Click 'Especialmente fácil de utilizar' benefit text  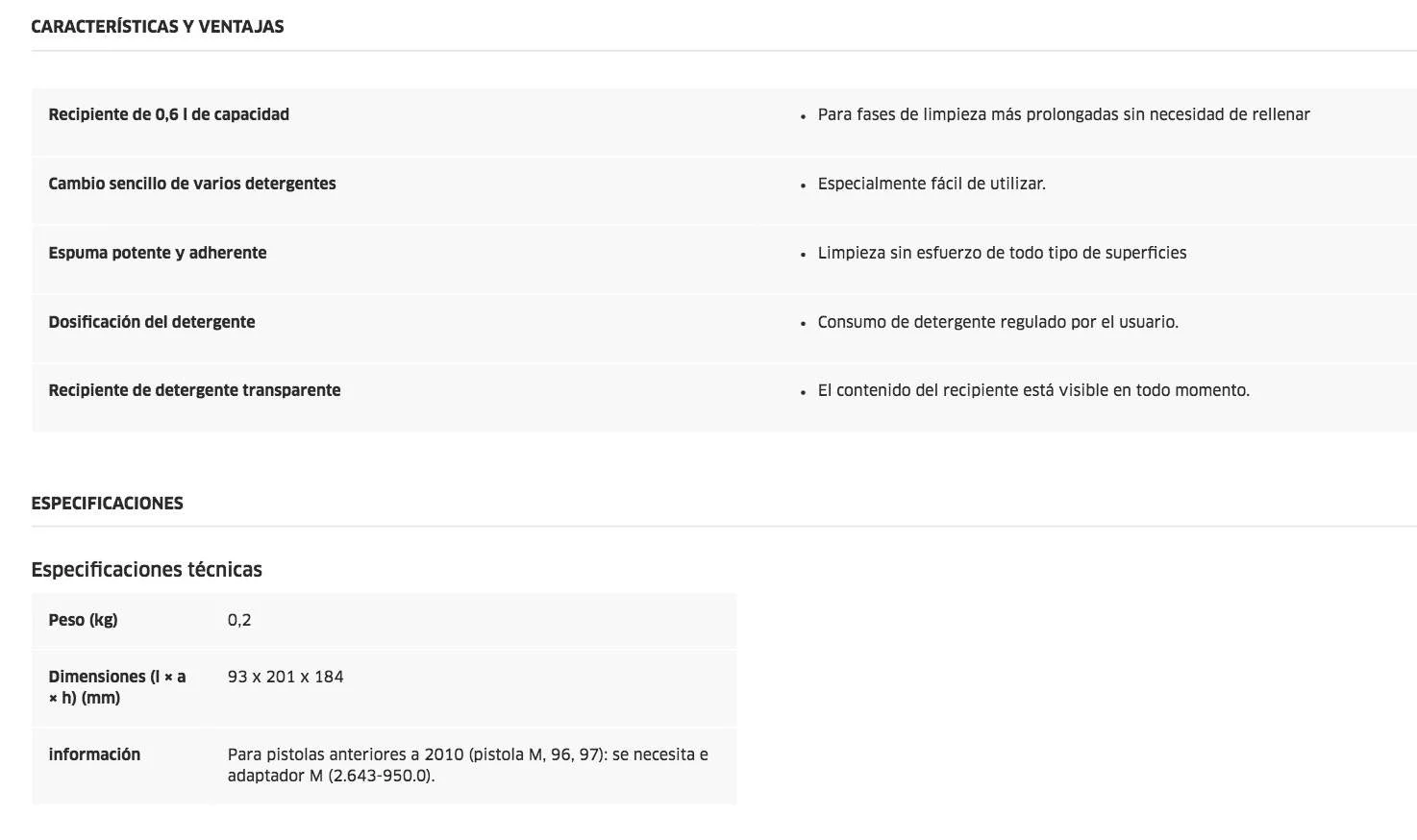(x=932, y=184)
